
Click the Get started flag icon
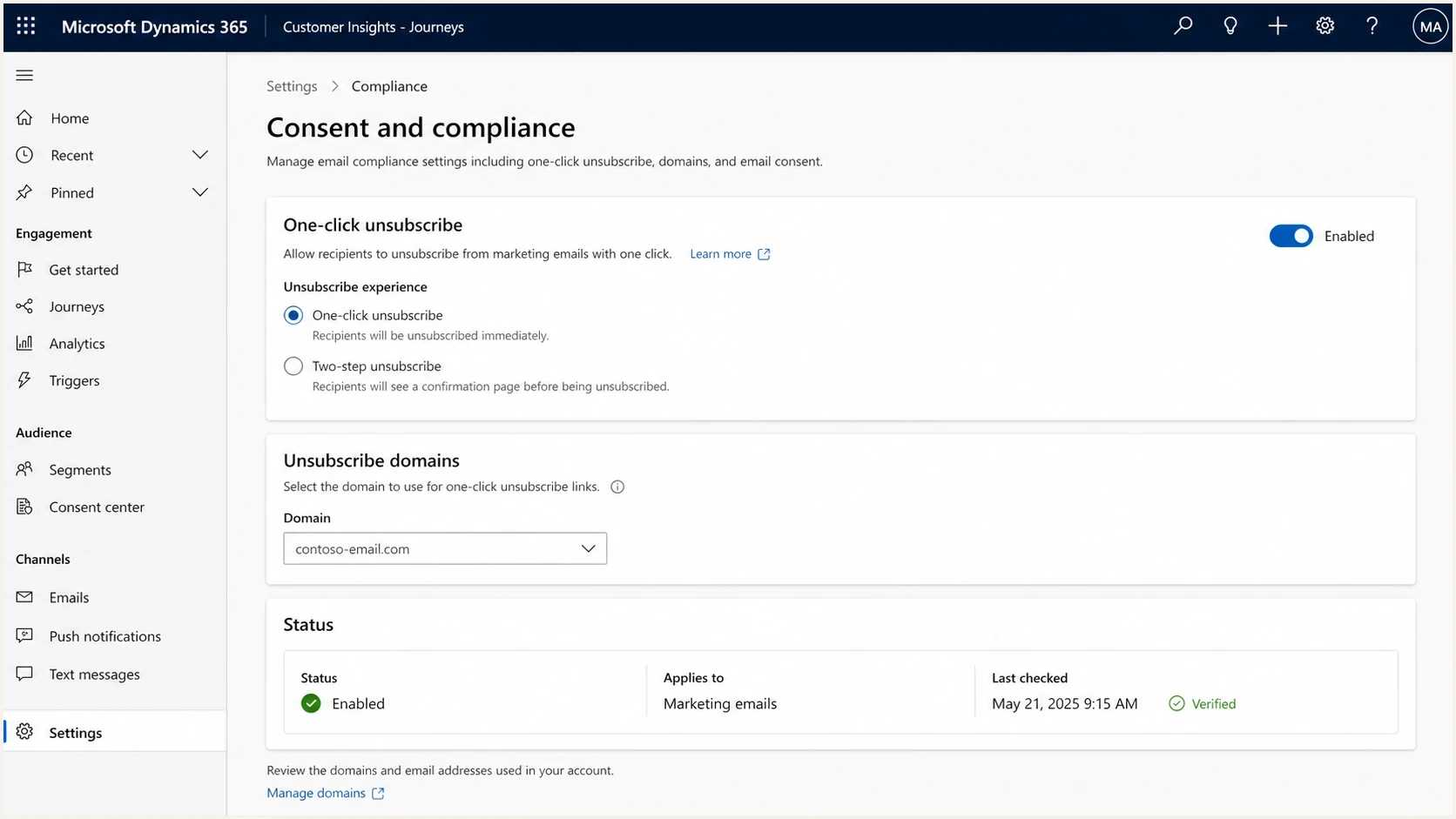tap(24, 269)
